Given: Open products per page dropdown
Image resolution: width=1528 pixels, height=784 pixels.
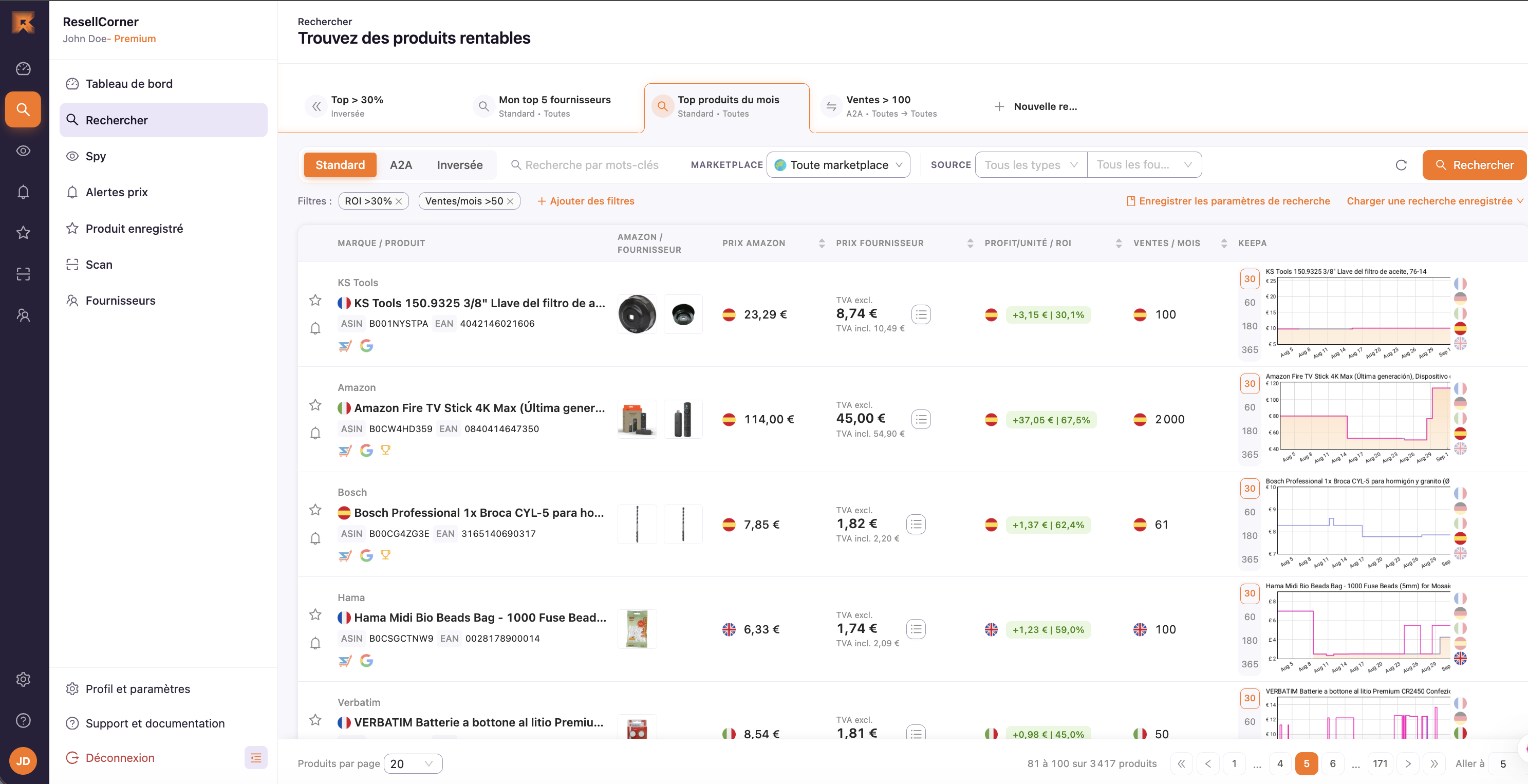Looking at the screenshot, I should click(x=413, y=764).
